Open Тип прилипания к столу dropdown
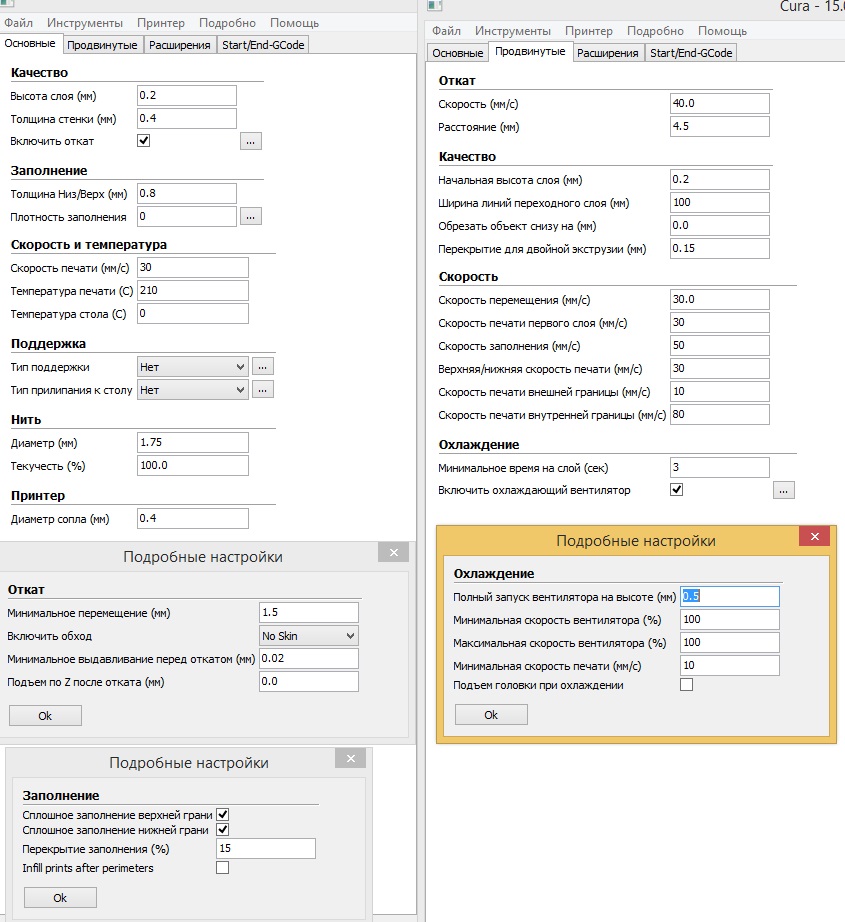 (193, 390)
